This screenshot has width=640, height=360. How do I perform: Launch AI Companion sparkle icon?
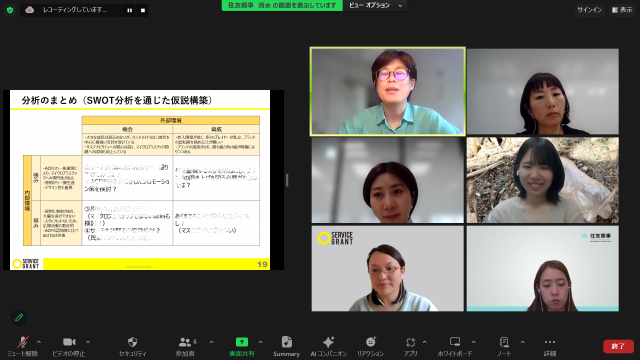tap(328, 342)
